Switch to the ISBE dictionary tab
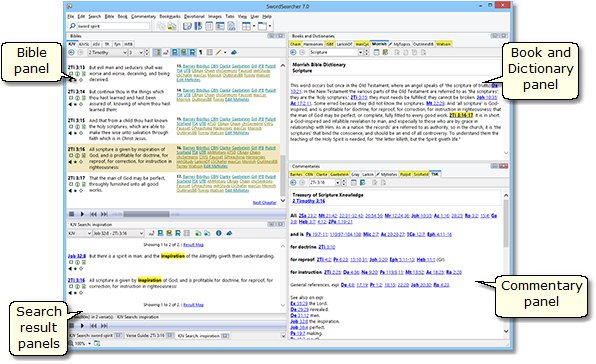Screen dimensions: 596x364 pos(330,44)
